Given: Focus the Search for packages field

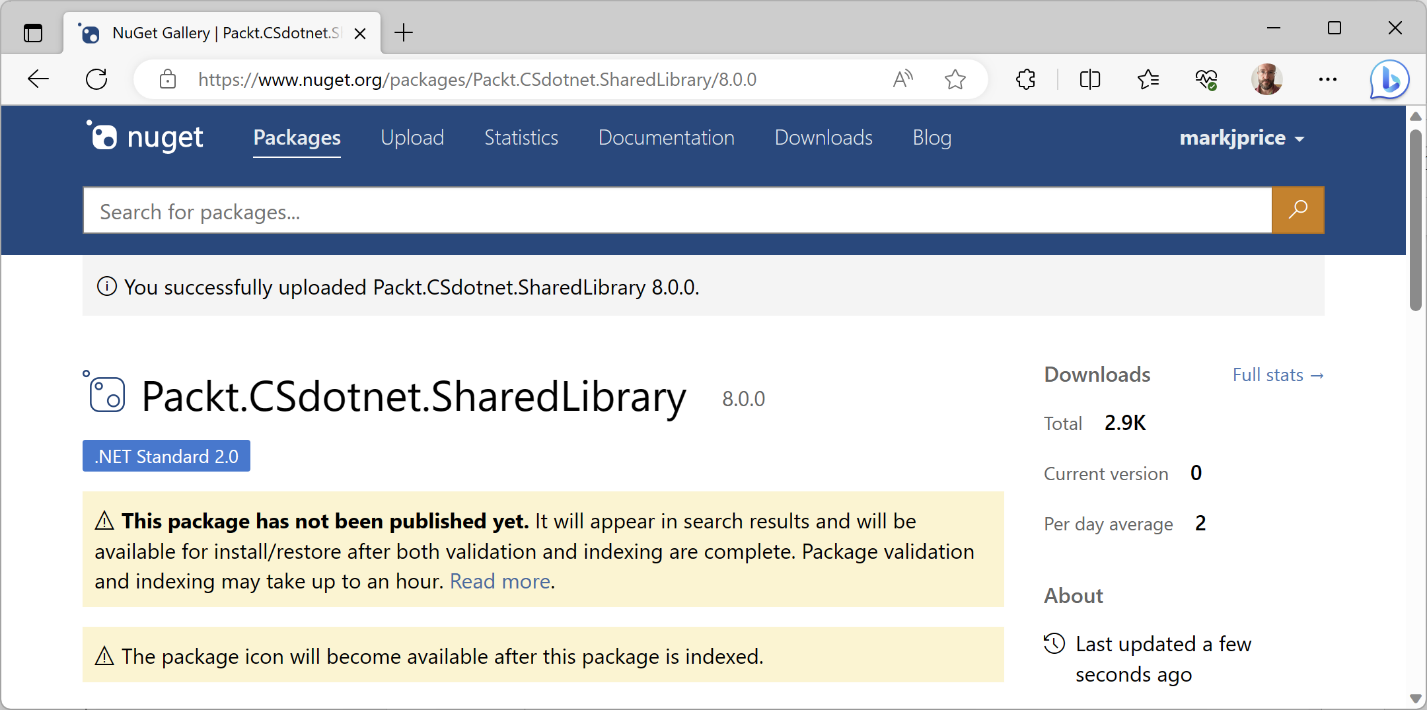Looking at the screenshot, I should tap(677, 211).
